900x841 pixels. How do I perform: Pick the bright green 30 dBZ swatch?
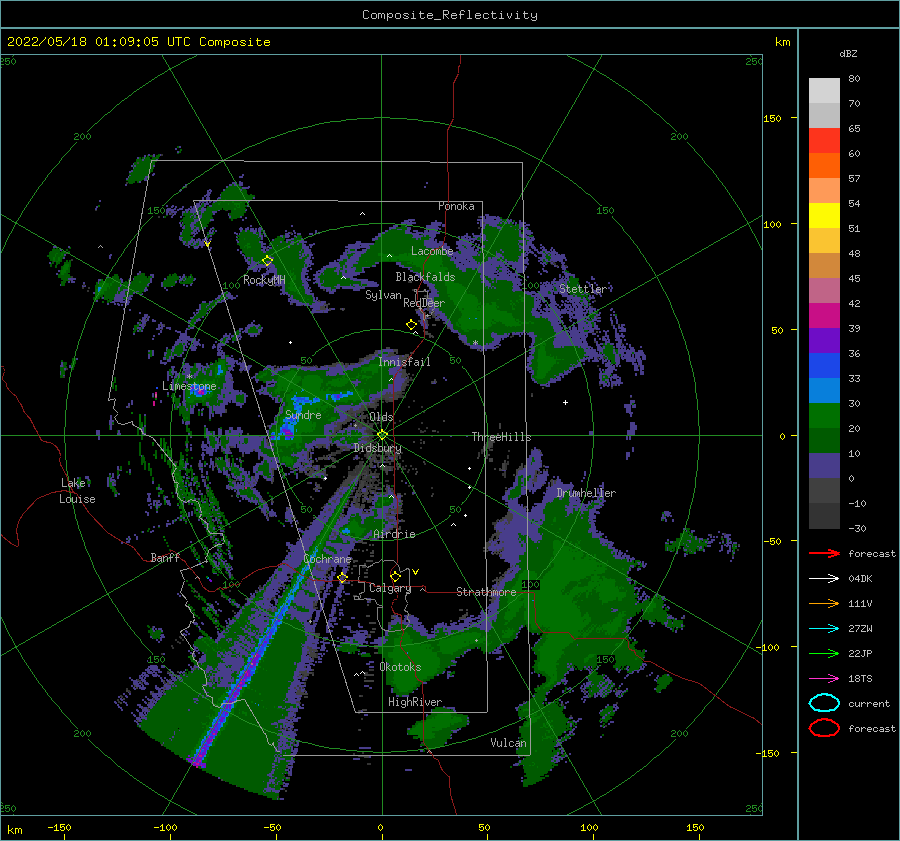pyautogui.click(x=824, y=416)
